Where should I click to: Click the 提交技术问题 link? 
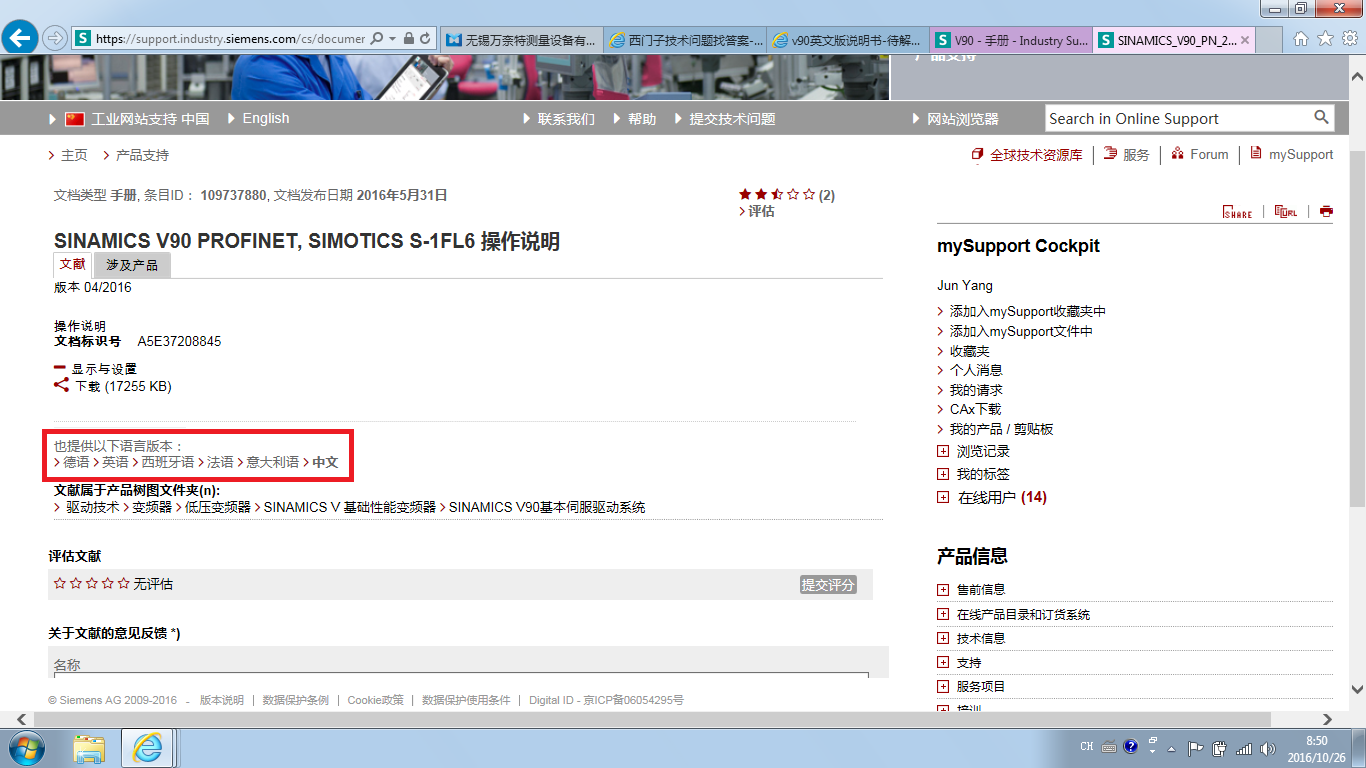pos(732,119)
